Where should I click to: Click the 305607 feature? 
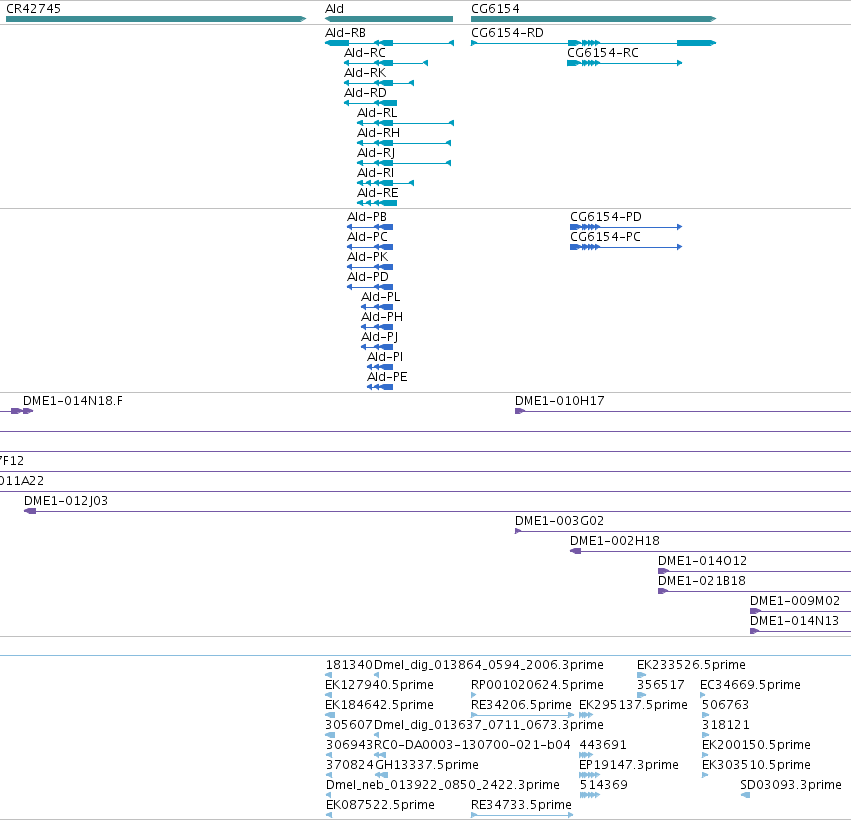click(x=330, y=735)
